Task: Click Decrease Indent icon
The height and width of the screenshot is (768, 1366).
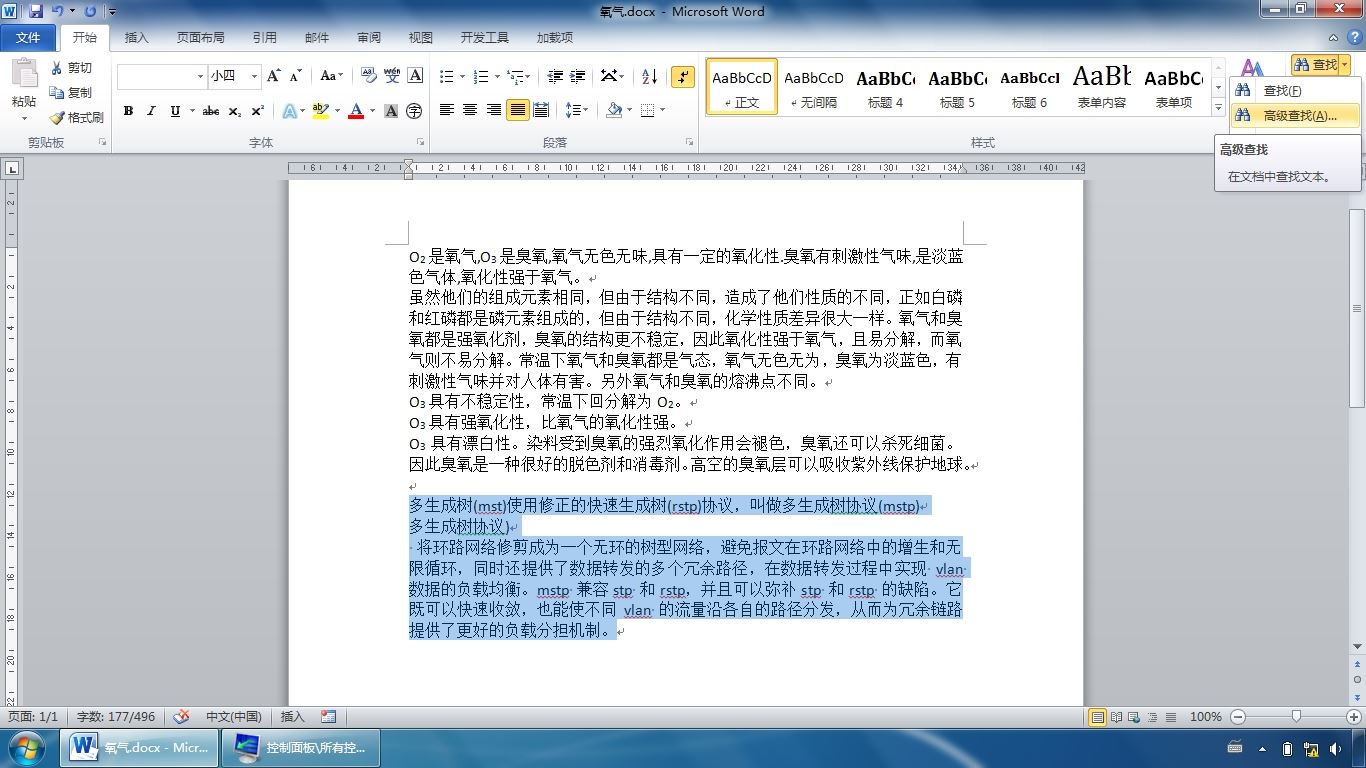Action: [554, 76]
